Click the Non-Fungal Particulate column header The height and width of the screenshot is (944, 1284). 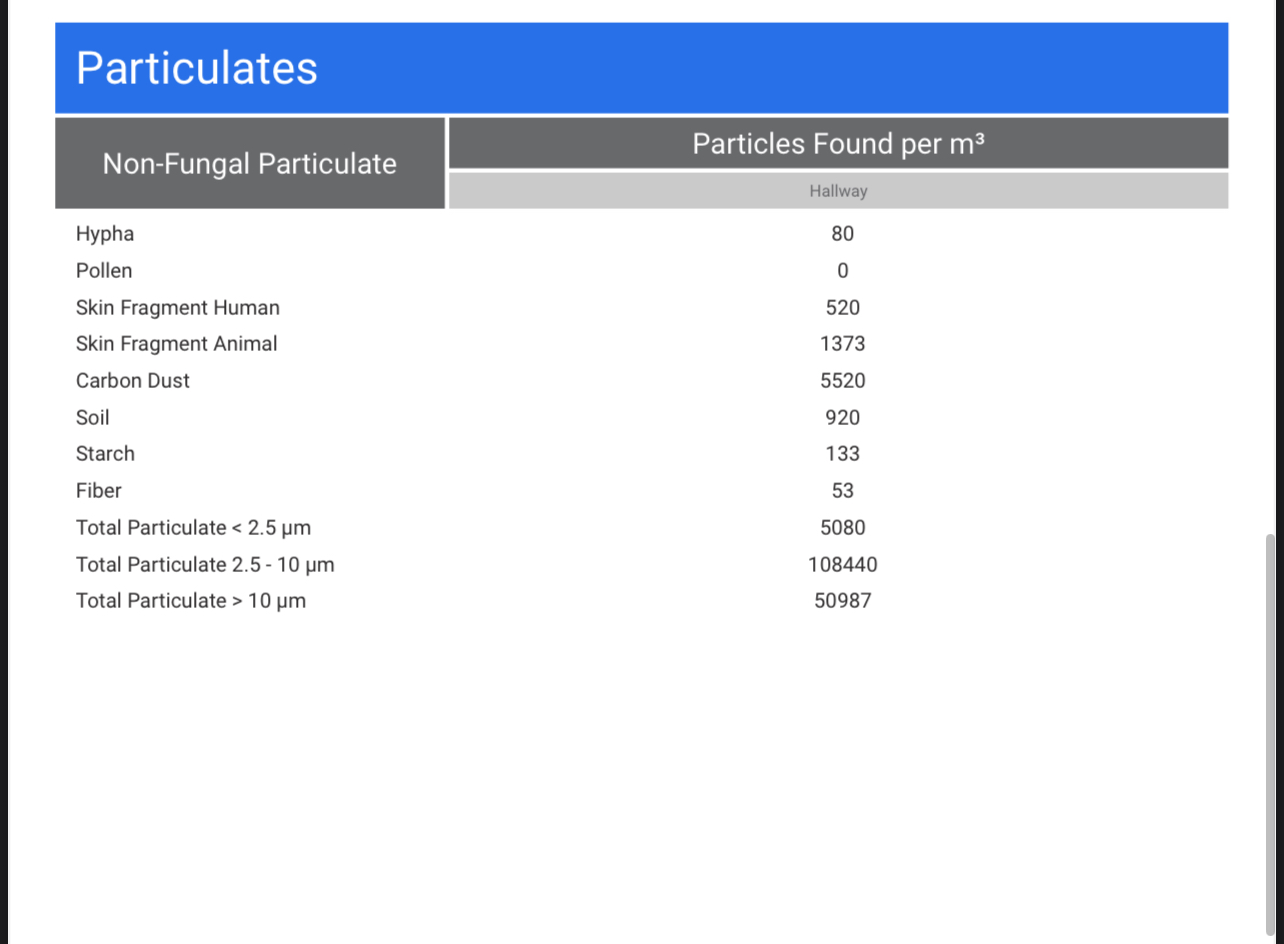coord(250,164)
